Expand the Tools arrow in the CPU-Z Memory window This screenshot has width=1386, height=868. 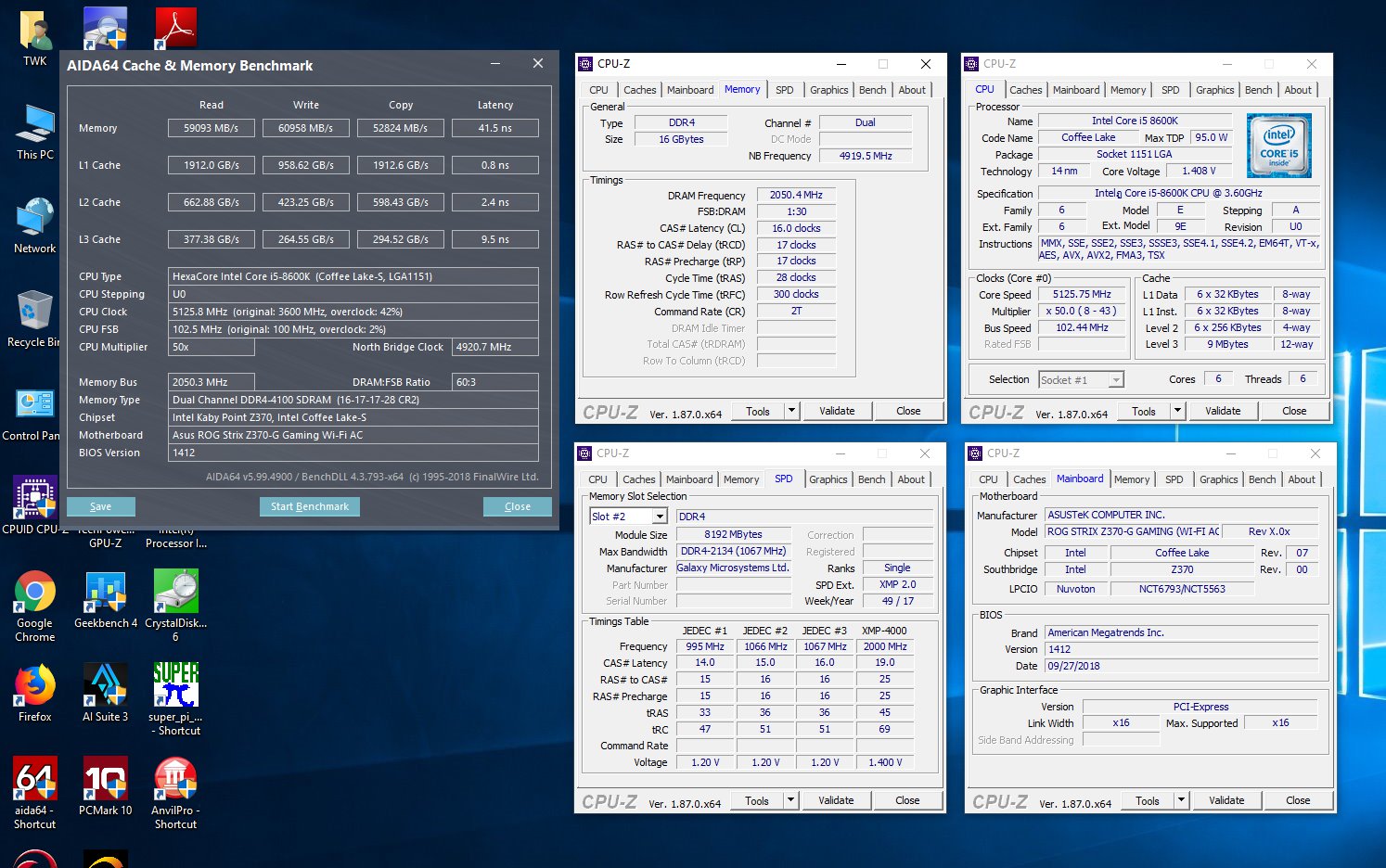(x=791, y=411)
